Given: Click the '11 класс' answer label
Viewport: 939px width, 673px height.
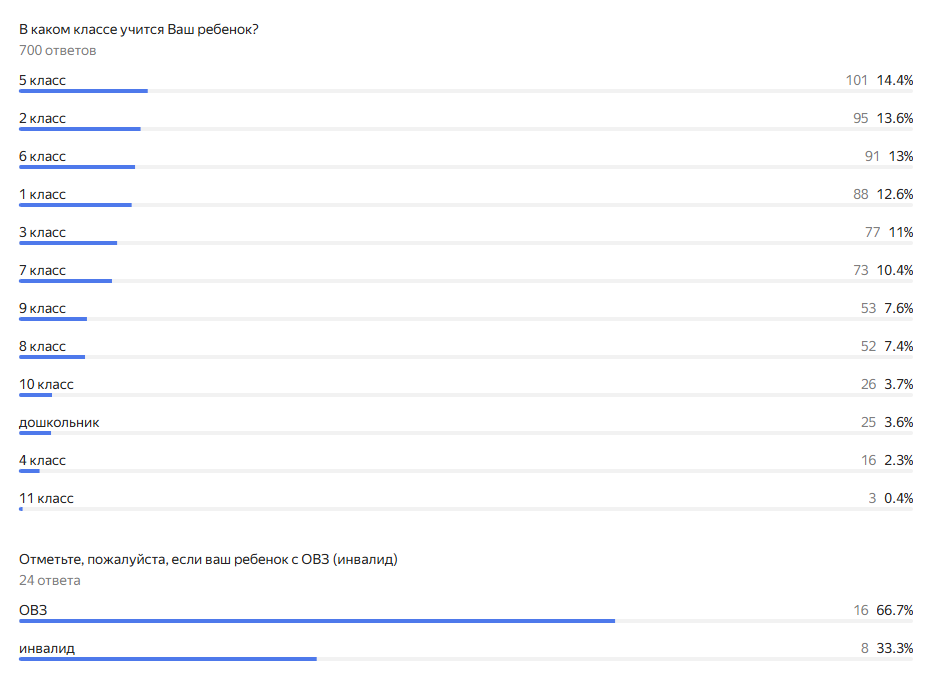Looking at the screenshot, I should [x=46, y=498].
